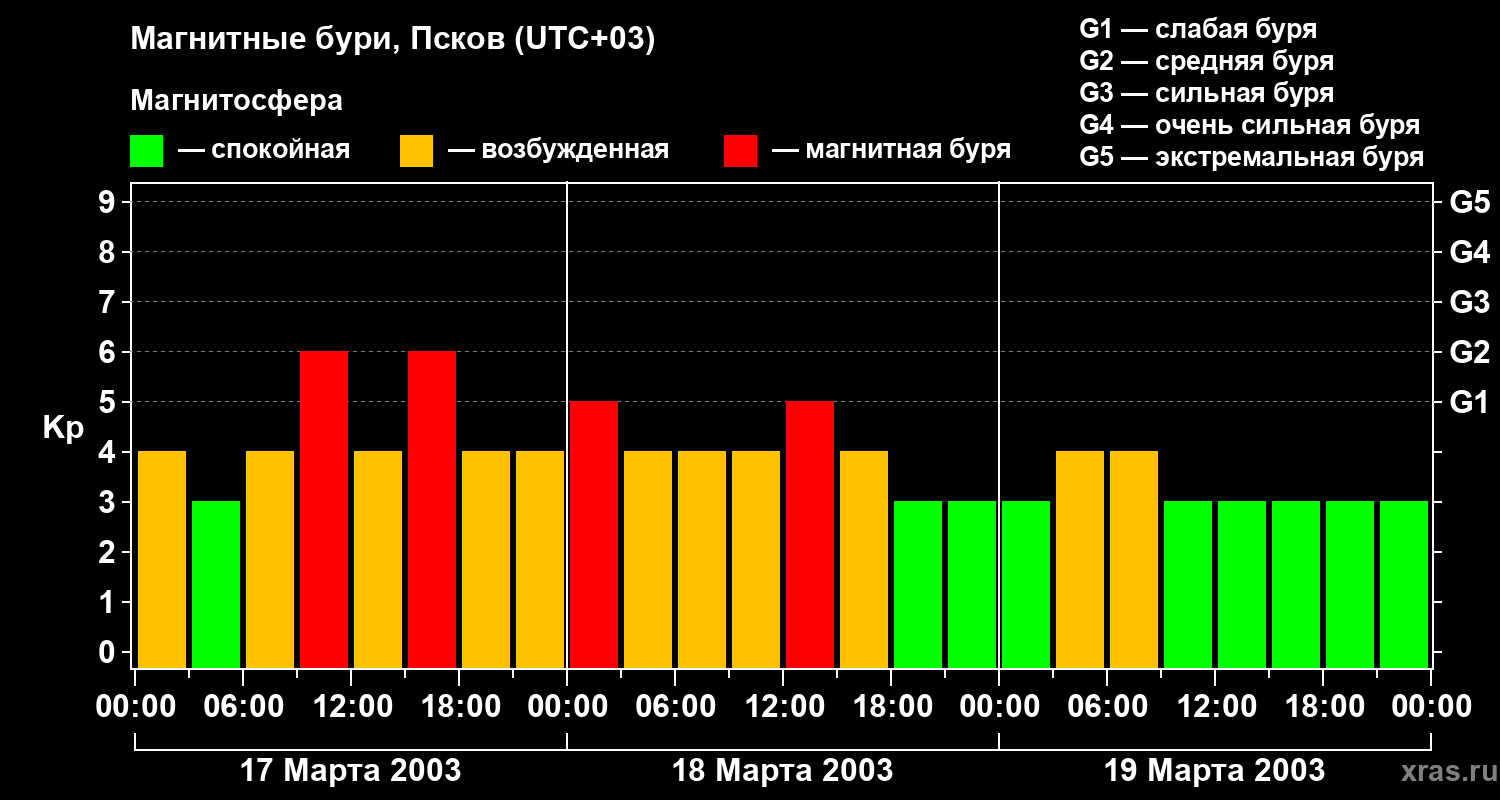This screenshot has height=800, width=1500.
Task: Click '06:00' time label under 19 Марта
Action: pyautogui.click(x=1107, y=707)
